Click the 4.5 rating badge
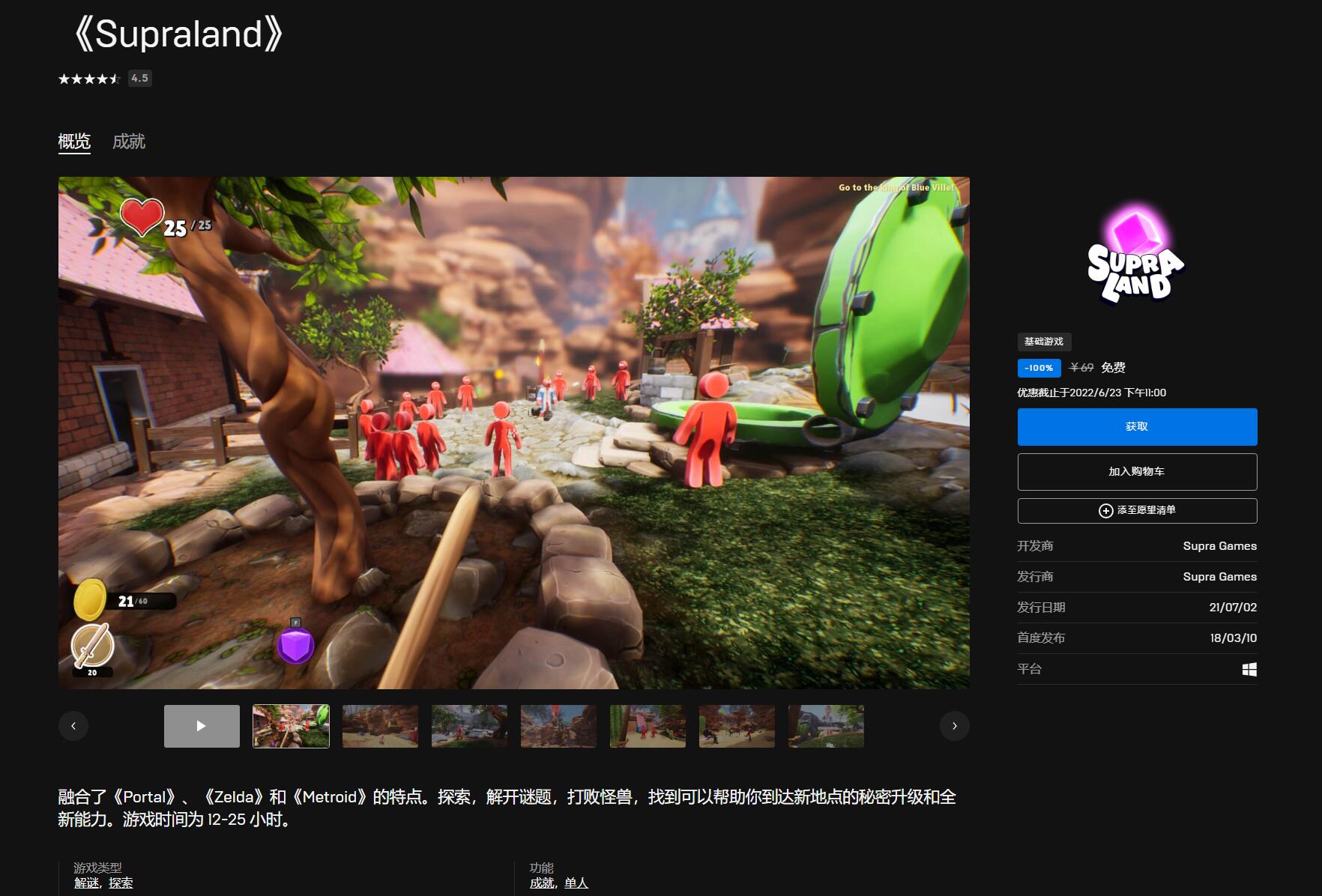Viewport: 1322px width, 896px height. 140,78
